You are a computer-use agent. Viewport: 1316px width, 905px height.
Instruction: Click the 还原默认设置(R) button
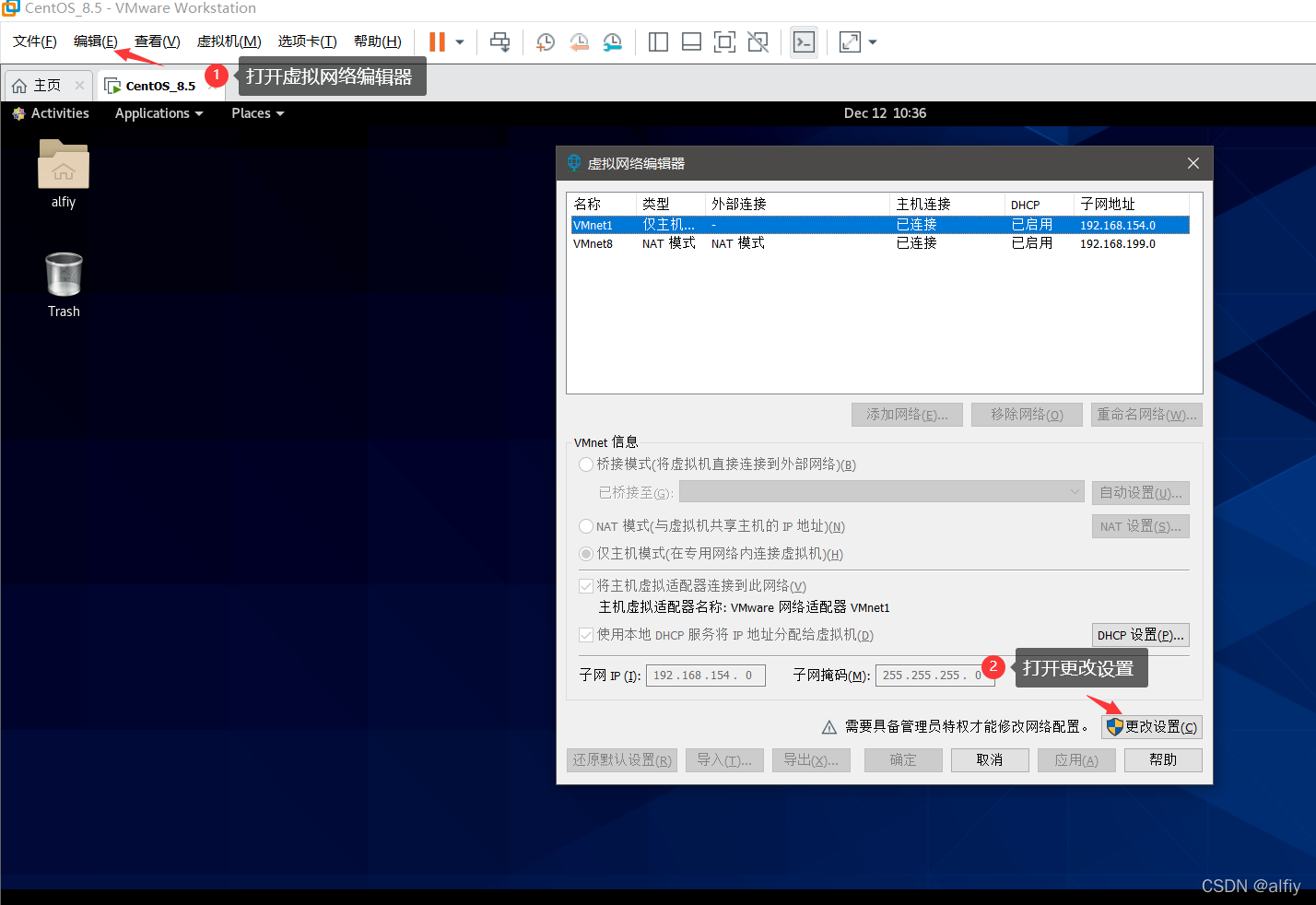pyautogui.click(x=622, y=760)
